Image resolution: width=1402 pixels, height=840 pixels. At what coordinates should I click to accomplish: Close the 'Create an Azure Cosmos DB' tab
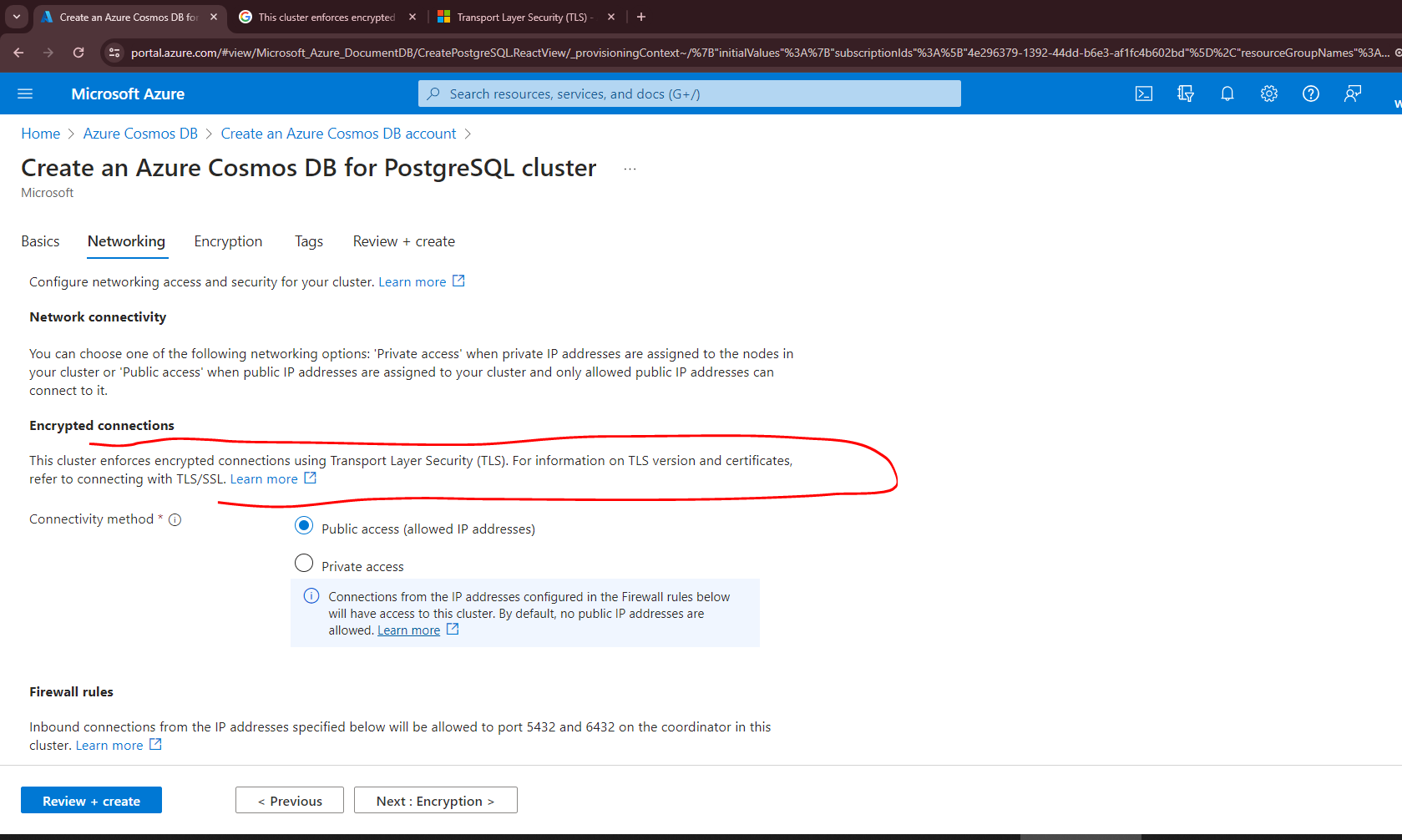click(x=214, y=17)
